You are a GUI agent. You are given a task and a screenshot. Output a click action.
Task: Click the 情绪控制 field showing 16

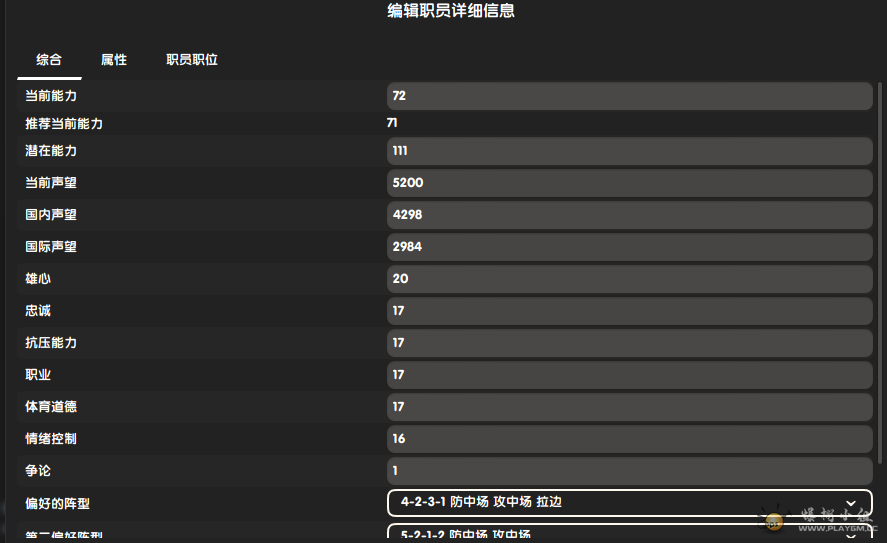pos(630,439)
